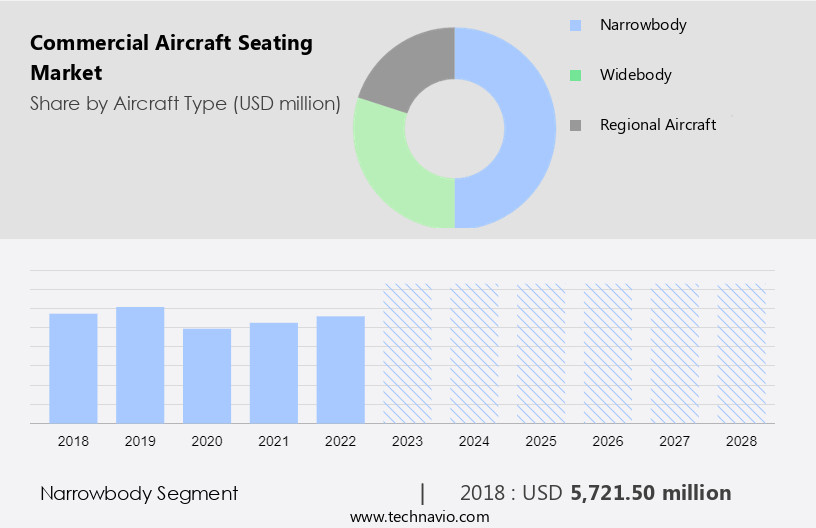Select the Widebody legend label
This screenshot has height=528, width=816.
pos(635,75)
